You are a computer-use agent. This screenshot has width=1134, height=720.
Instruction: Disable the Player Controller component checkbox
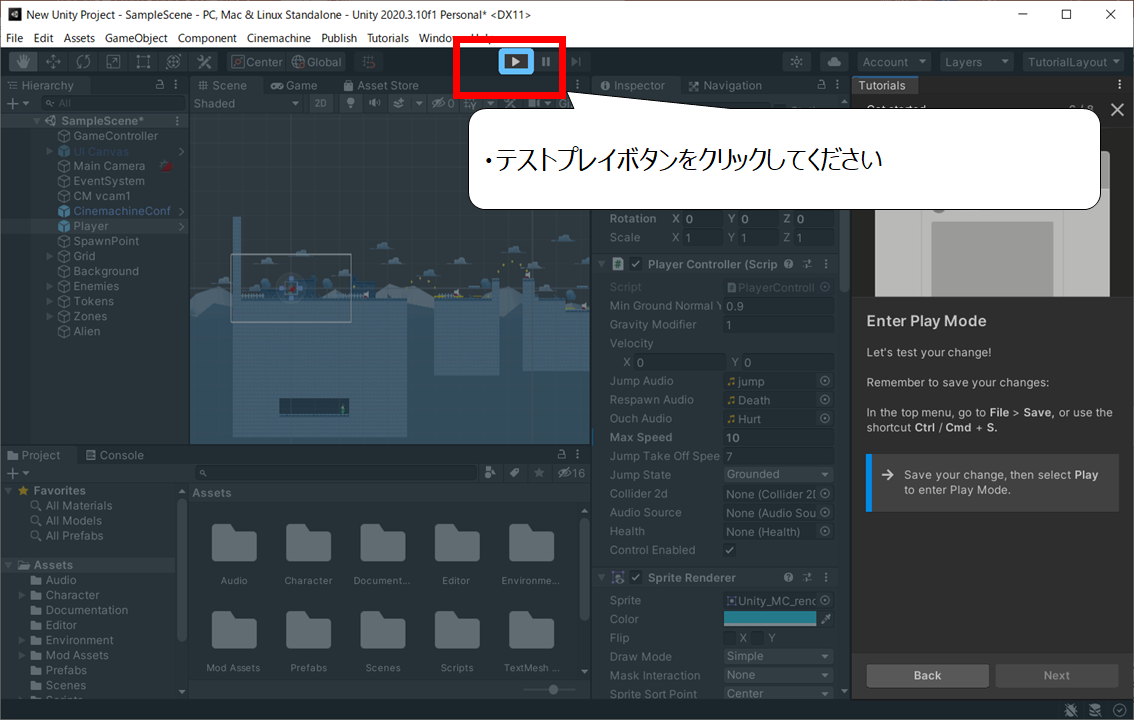[636, 264]
